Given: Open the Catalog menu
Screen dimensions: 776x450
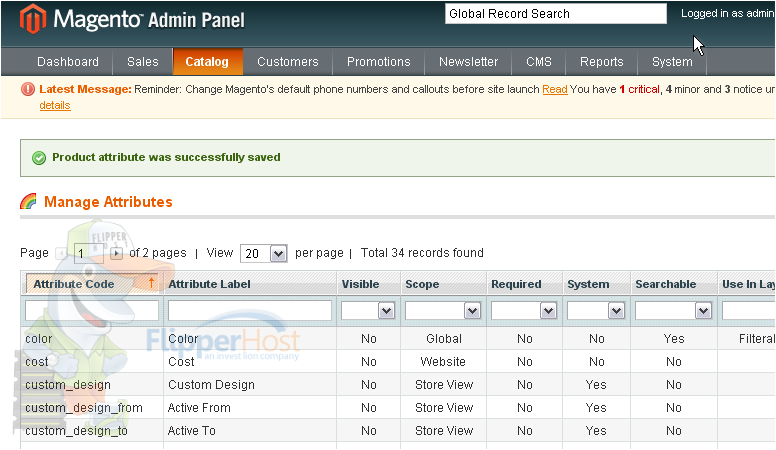Looking at the screenshot, I should [x=207, y=62].
